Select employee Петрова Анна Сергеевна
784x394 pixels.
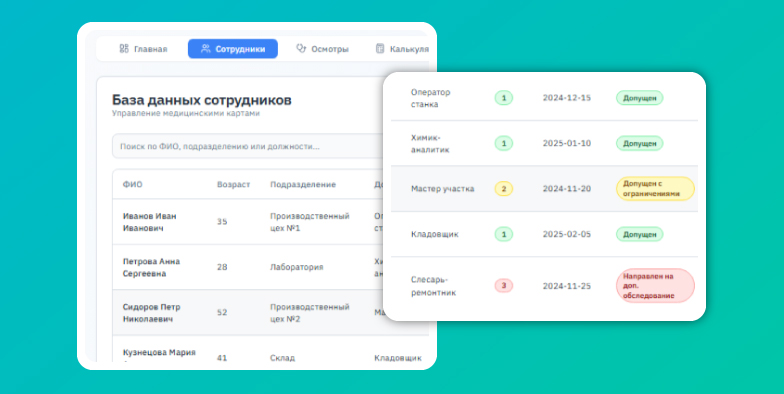pos(151,268)
